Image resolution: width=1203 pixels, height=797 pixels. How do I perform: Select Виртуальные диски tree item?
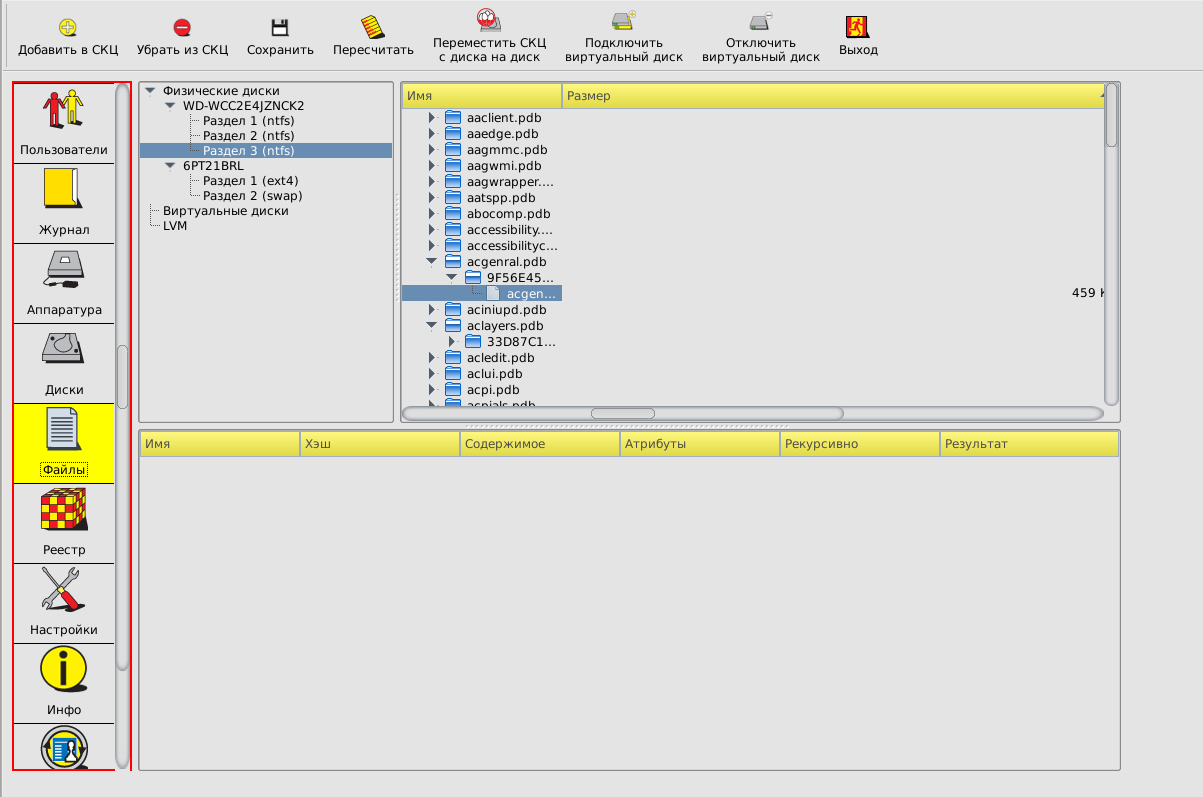(x=226, y=210)
